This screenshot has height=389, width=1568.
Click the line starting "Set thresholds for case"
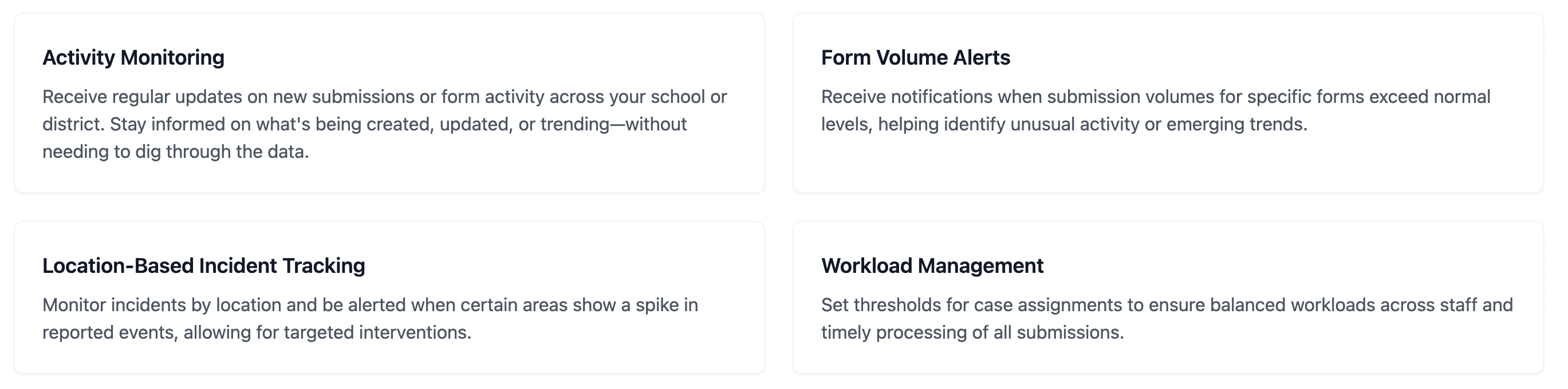tap(1167, 304)
